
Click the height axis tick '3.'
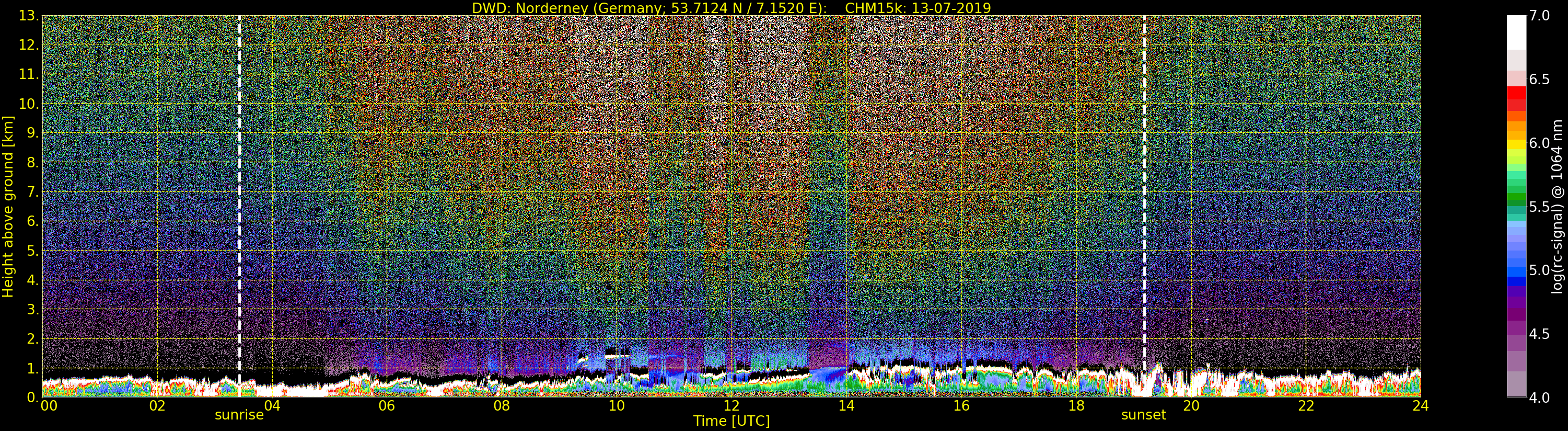[33, 309]
